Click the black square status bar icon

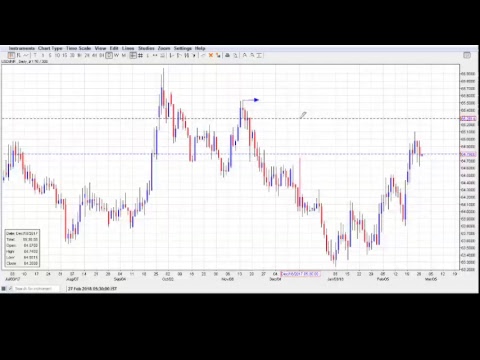point(3,288)
